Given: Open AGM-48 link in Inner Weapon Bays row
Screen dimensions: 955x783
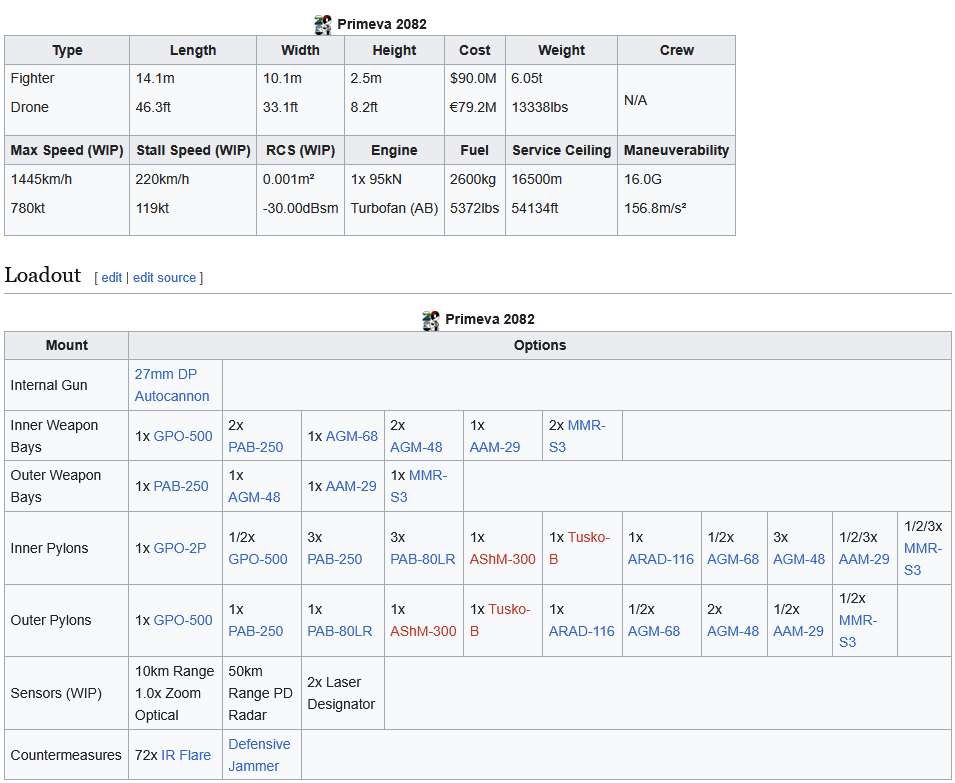Looking at the screenshot, I should pos(416,448).
